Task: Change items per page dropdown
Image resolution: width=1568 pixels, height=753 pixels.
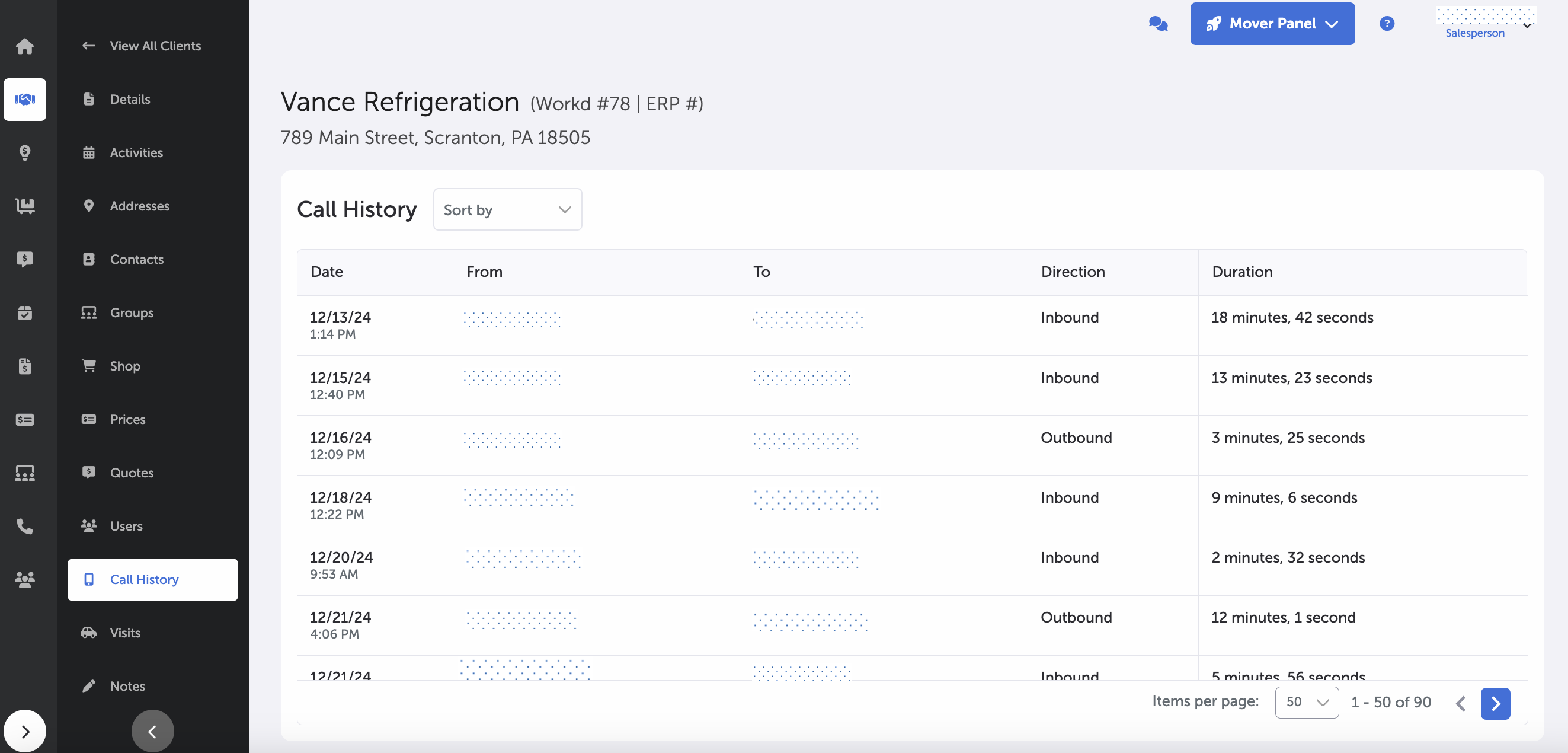Action: pos(1306,703)
